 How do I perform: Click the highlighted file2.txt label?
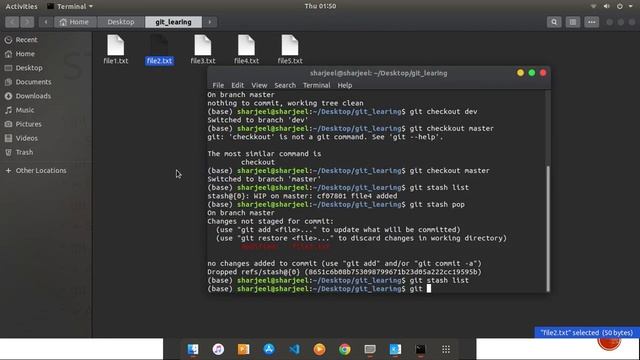[159, 61]
